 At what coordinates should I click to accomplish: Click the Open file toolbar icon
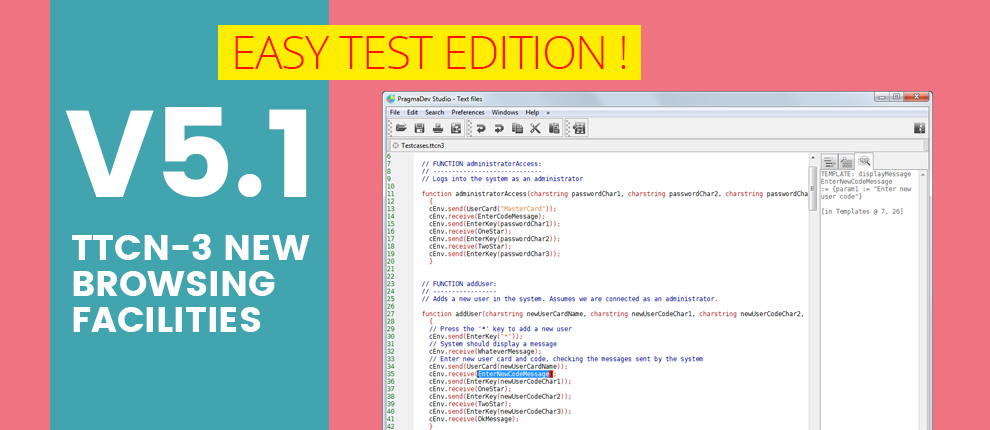(x=401, y=128)
